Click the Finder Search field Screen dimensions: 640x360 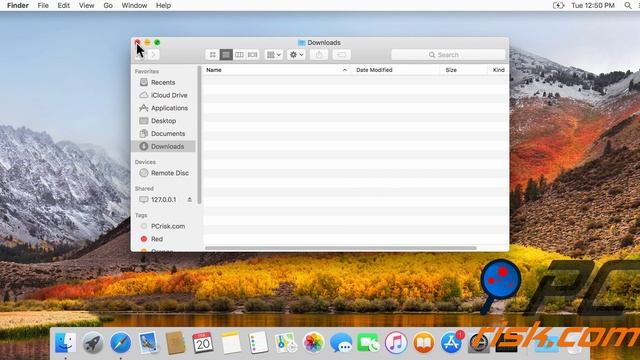click(x=448, y=55)
